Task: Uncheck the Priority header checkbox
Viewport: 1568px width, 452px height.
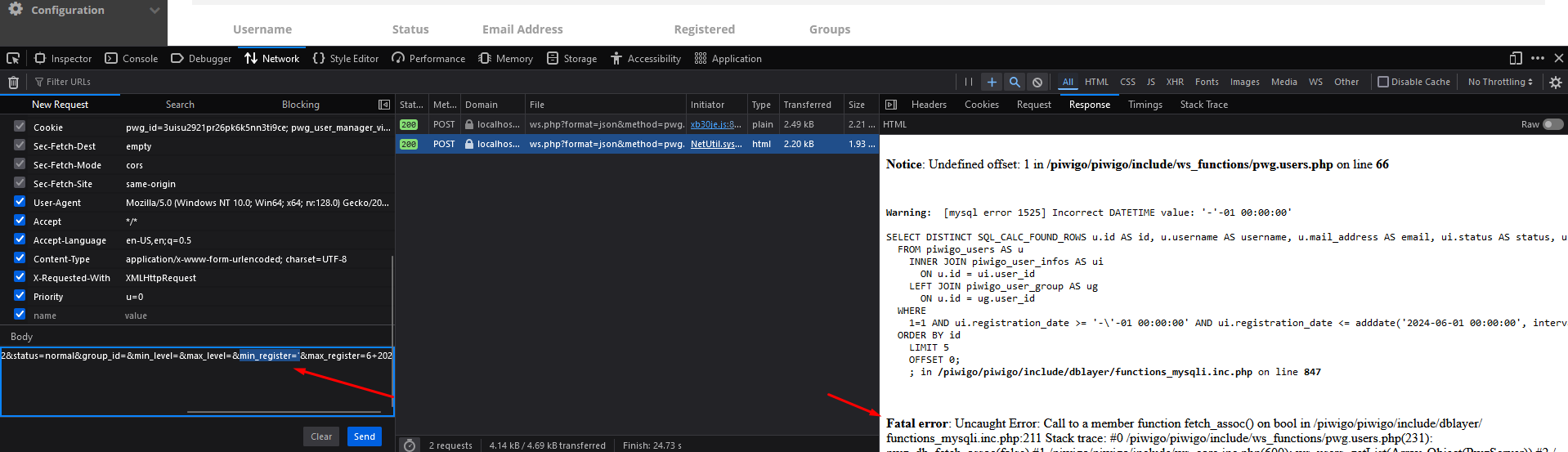Action: click(x=20, y=295)
